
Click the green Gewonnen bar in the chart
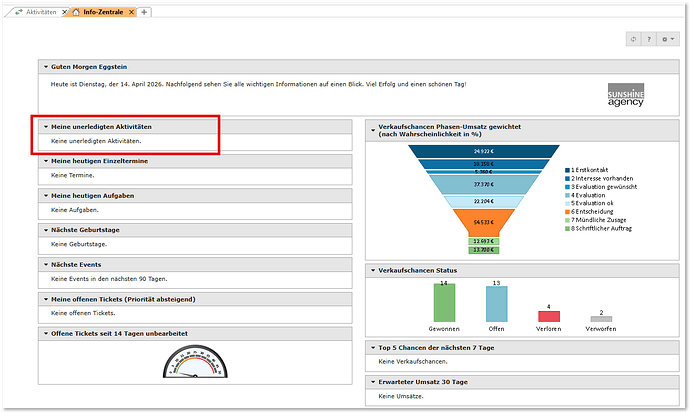pos(444,303)
